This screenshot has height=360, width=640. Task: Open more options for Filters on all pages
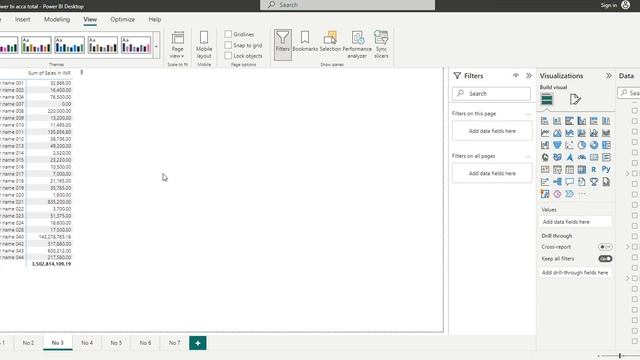point(528,156)
